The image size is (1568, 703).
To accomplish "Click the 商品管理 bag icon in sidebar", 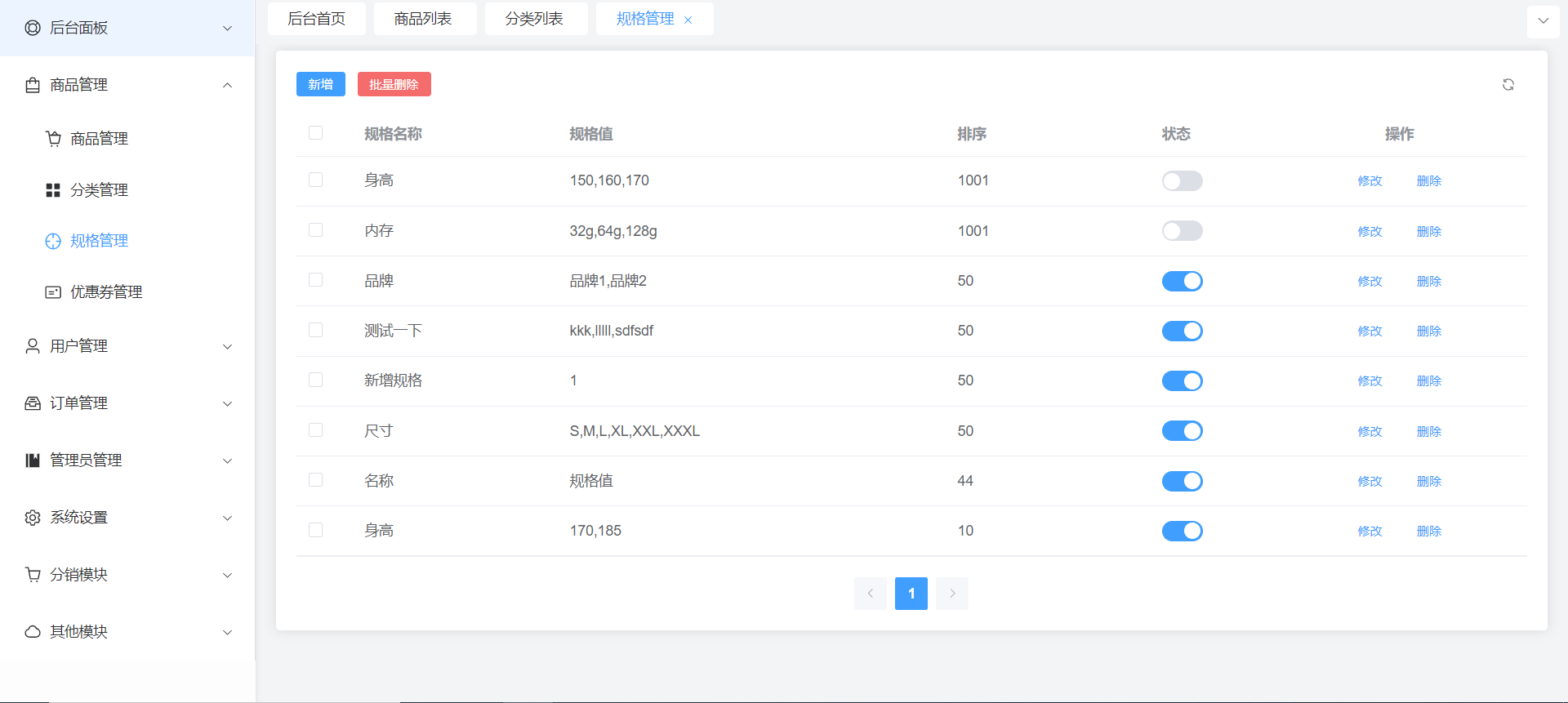I will 33,85.
